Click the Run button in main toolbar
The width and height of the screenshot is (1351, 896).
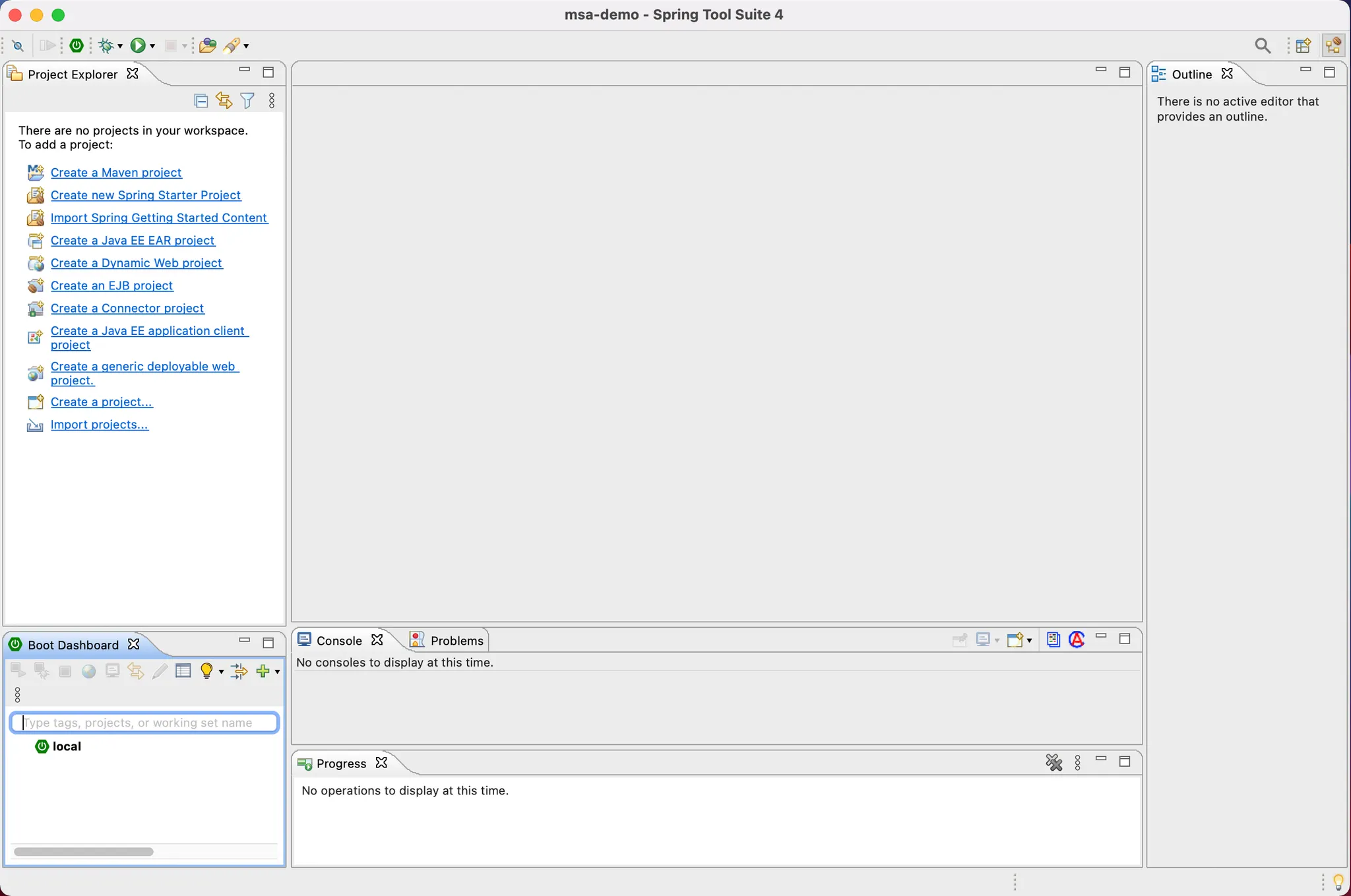click(137, 45)
